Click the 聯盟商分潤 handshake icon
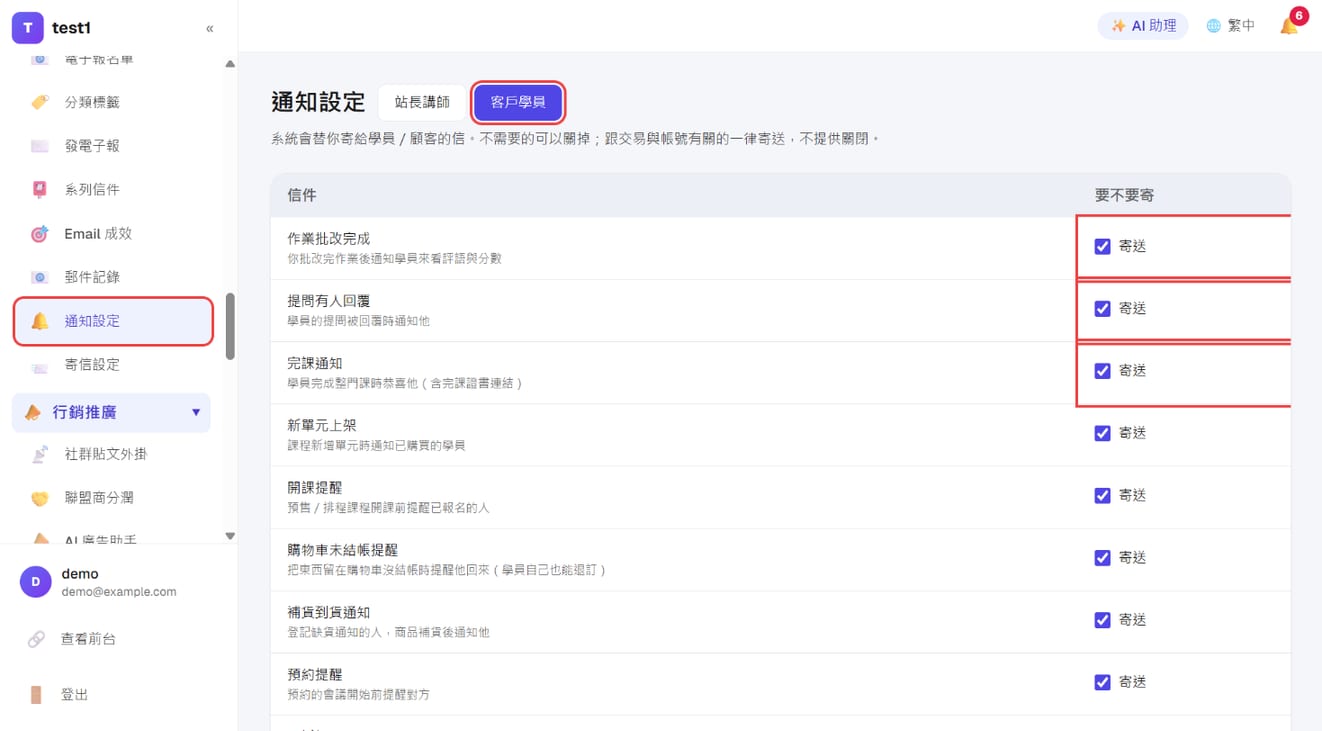The width and height of the screenshot is (1322, 731). tap(40, 498)
